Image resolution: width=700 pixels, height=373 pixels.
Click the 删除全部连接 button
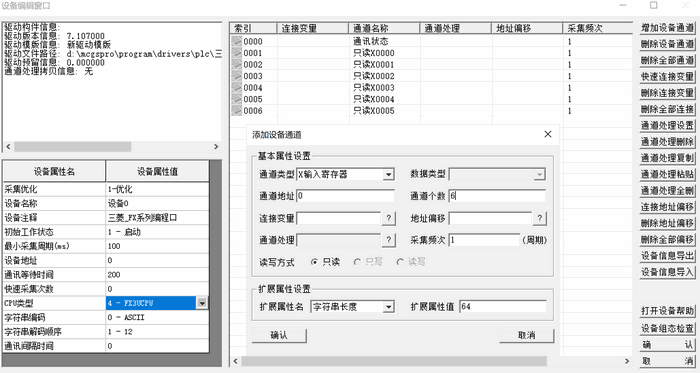[x=667, y=109]
